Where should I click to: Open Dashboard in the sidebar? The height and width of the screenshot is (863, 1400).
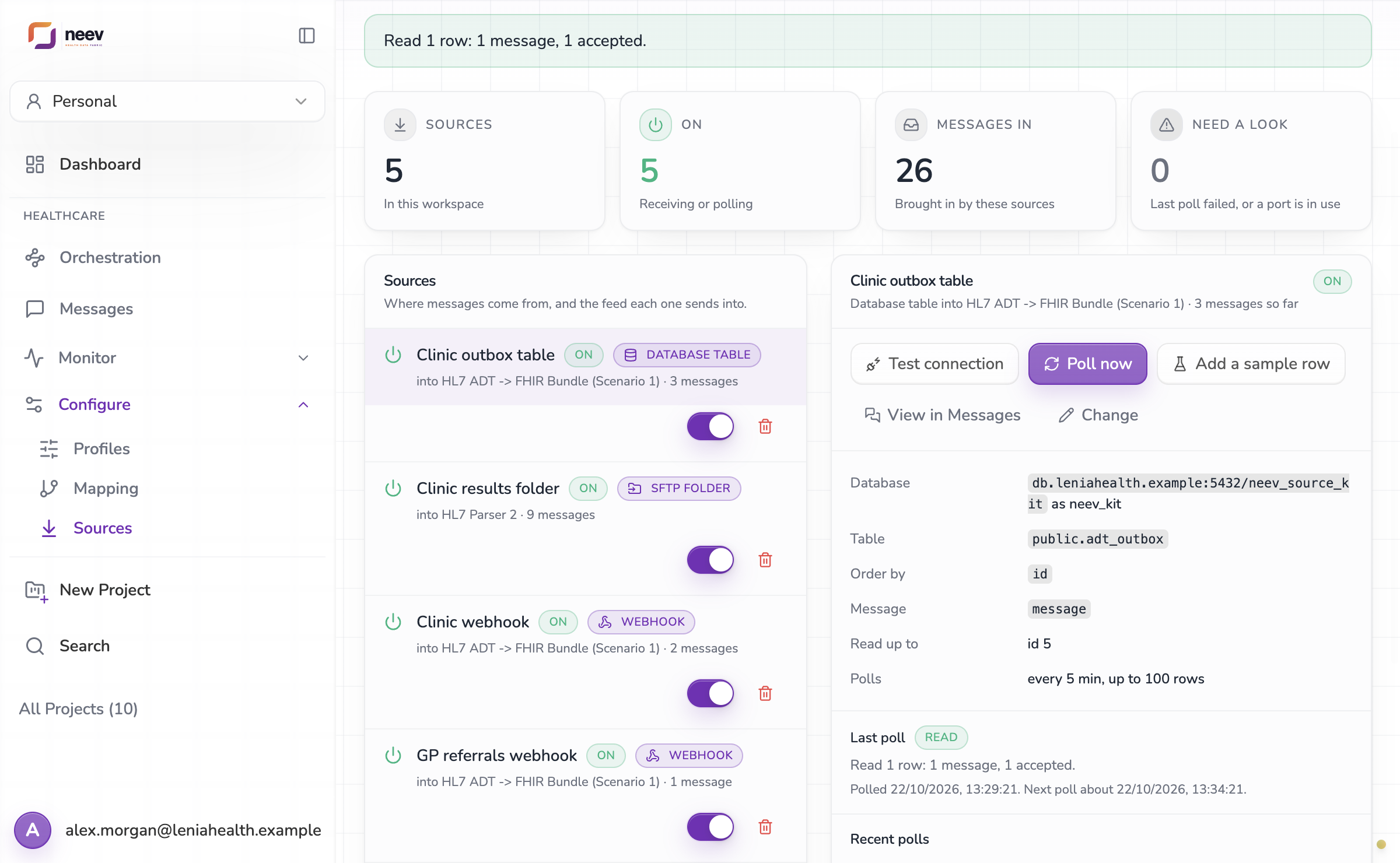coord(167,164)
